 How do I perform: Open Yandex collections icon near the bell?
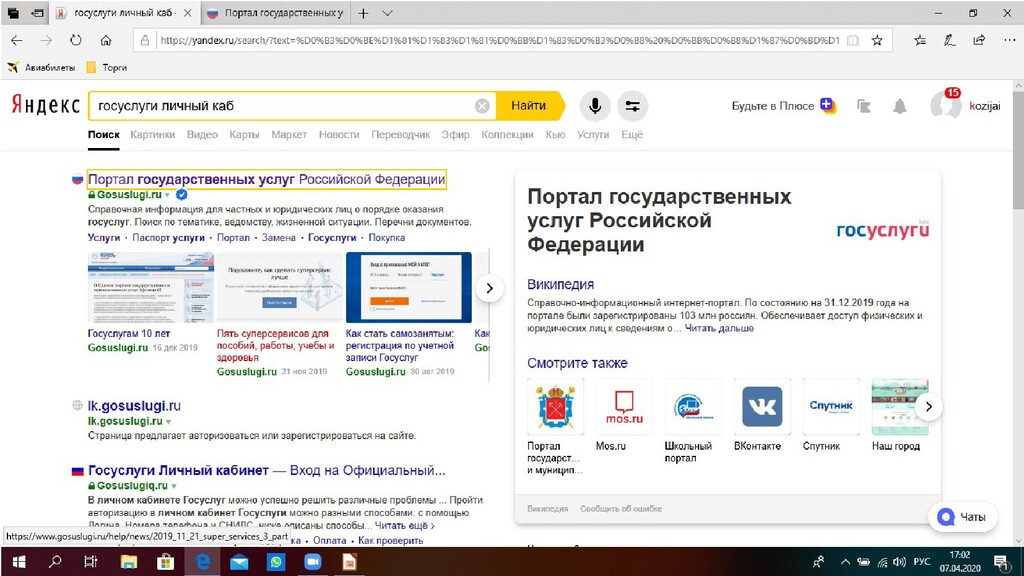863,106
